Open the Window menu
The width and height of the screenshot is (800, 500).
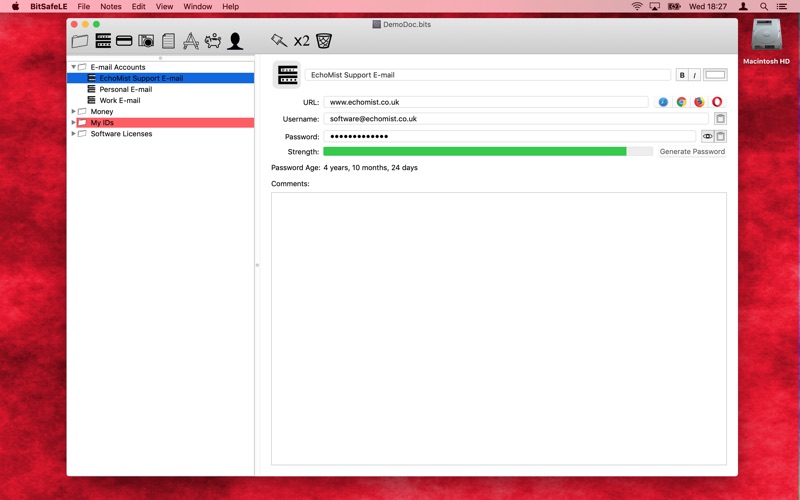coord(197,7)
